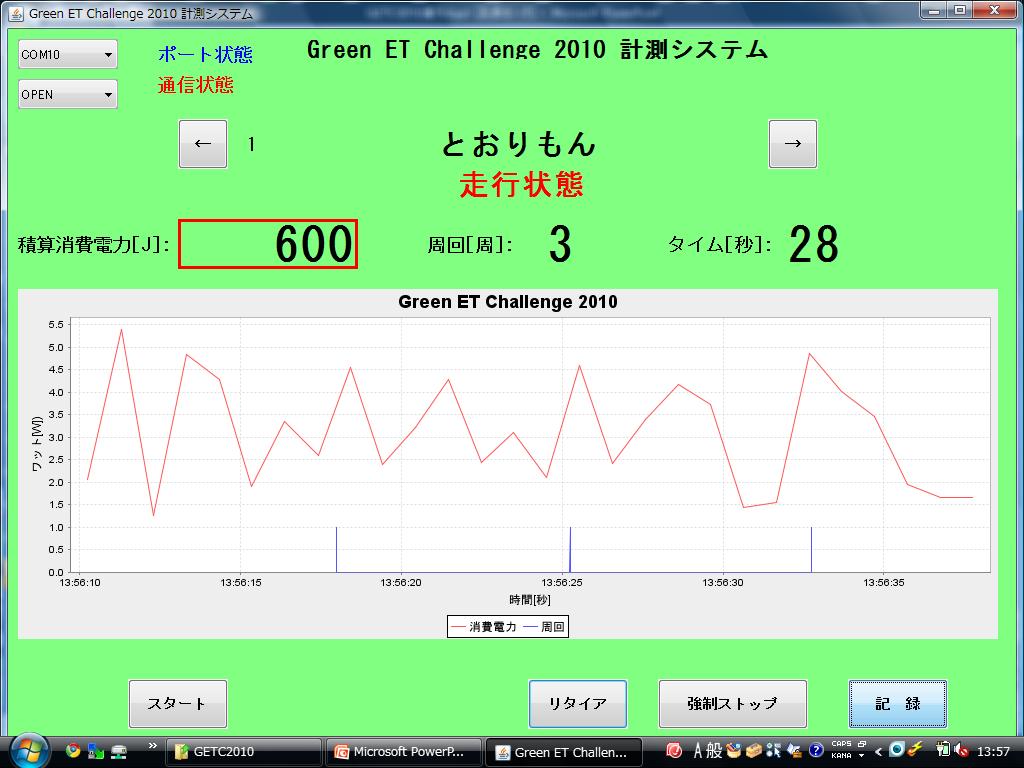
Task: Open the COM10 port dropdown
Action: 68,55
